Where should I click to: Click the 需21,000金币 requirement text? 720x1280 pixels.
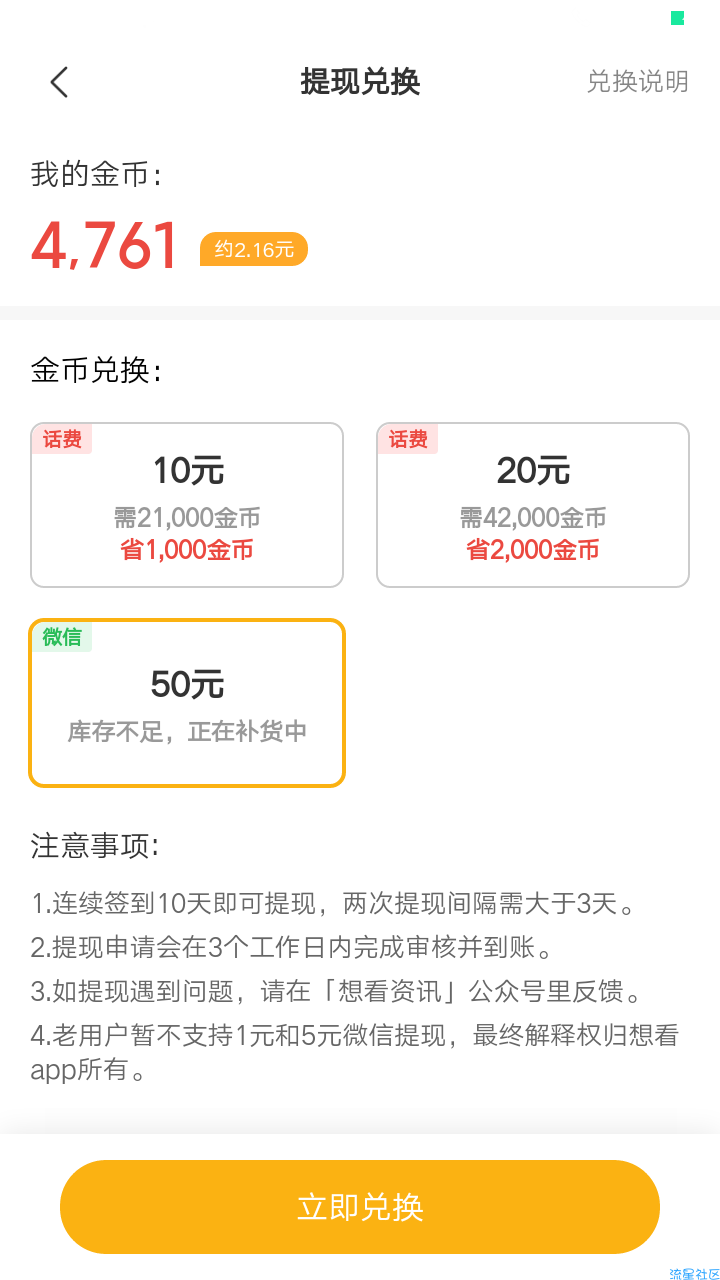(x=187, y=518)
